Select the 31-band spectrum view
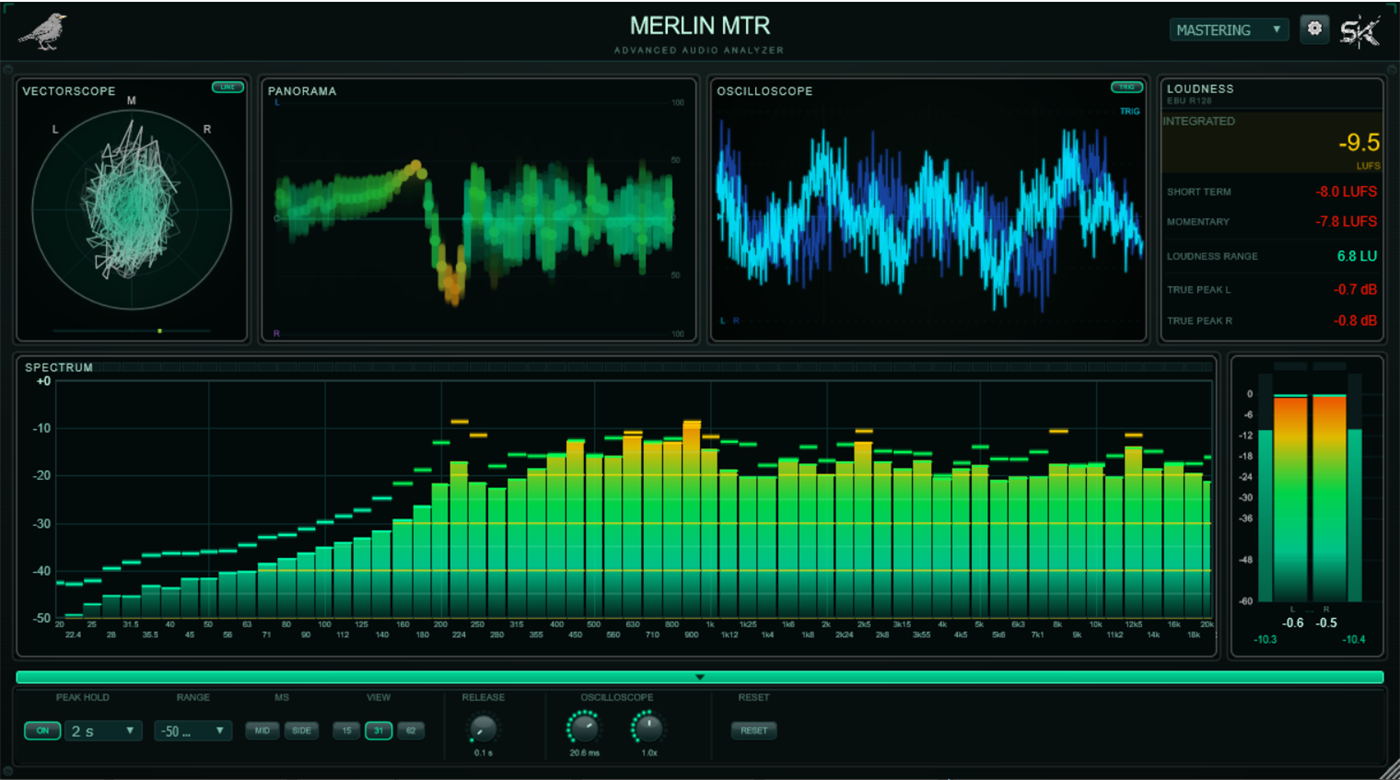Image resolution: width=1400 pixels, height=780 pixels. pos(378,731)
